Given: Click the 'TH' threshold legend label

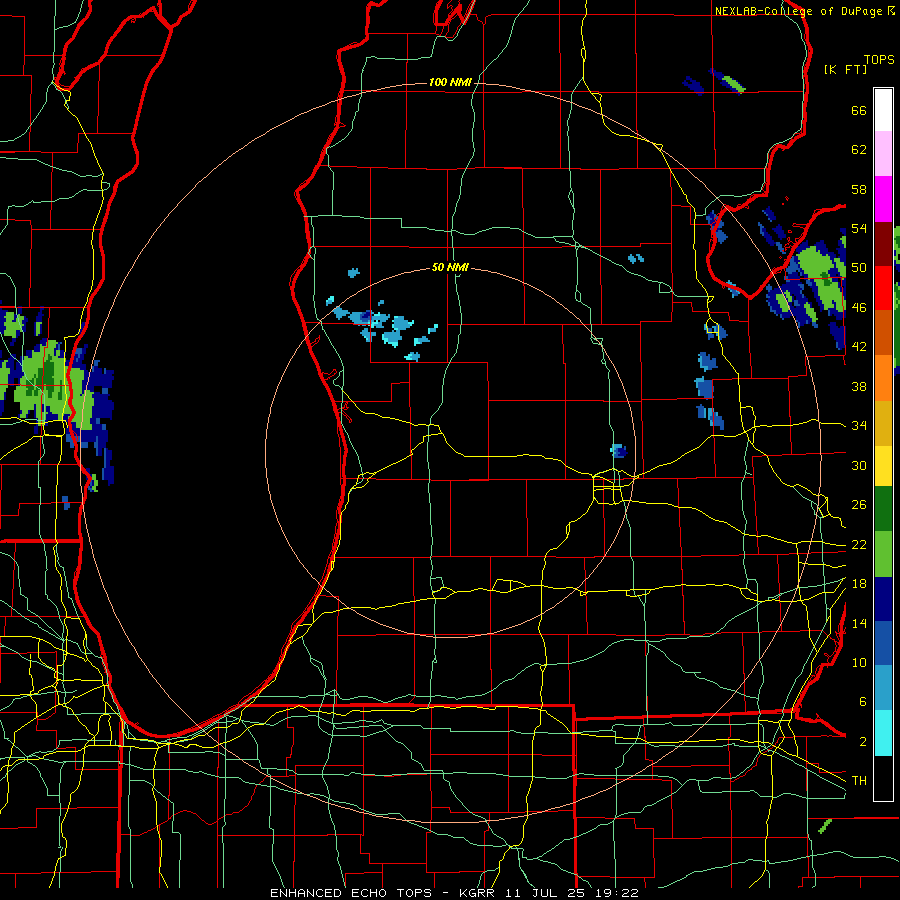Looking at the screenshot, I should (859, 781).
